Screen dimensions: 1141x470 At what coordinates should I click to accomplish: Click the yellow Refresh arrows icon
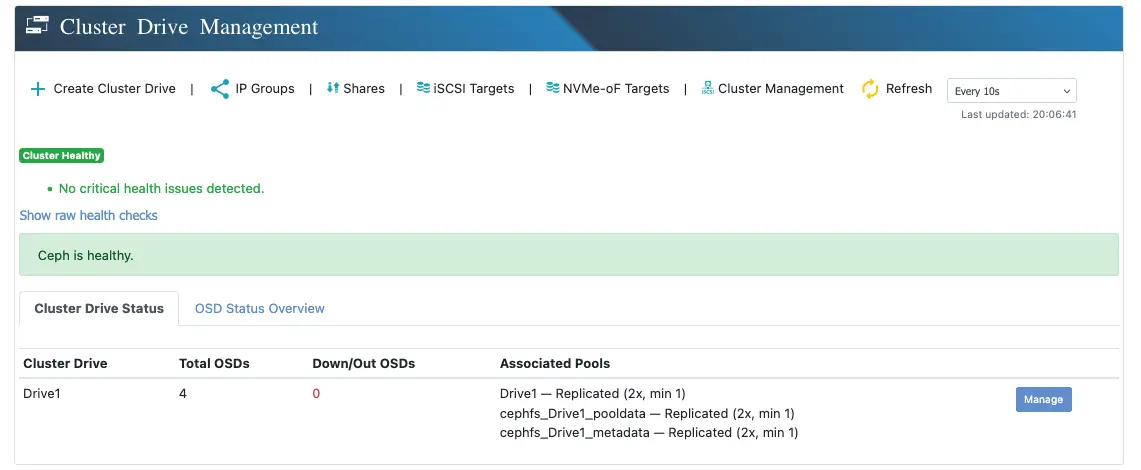tap(870, 89)
